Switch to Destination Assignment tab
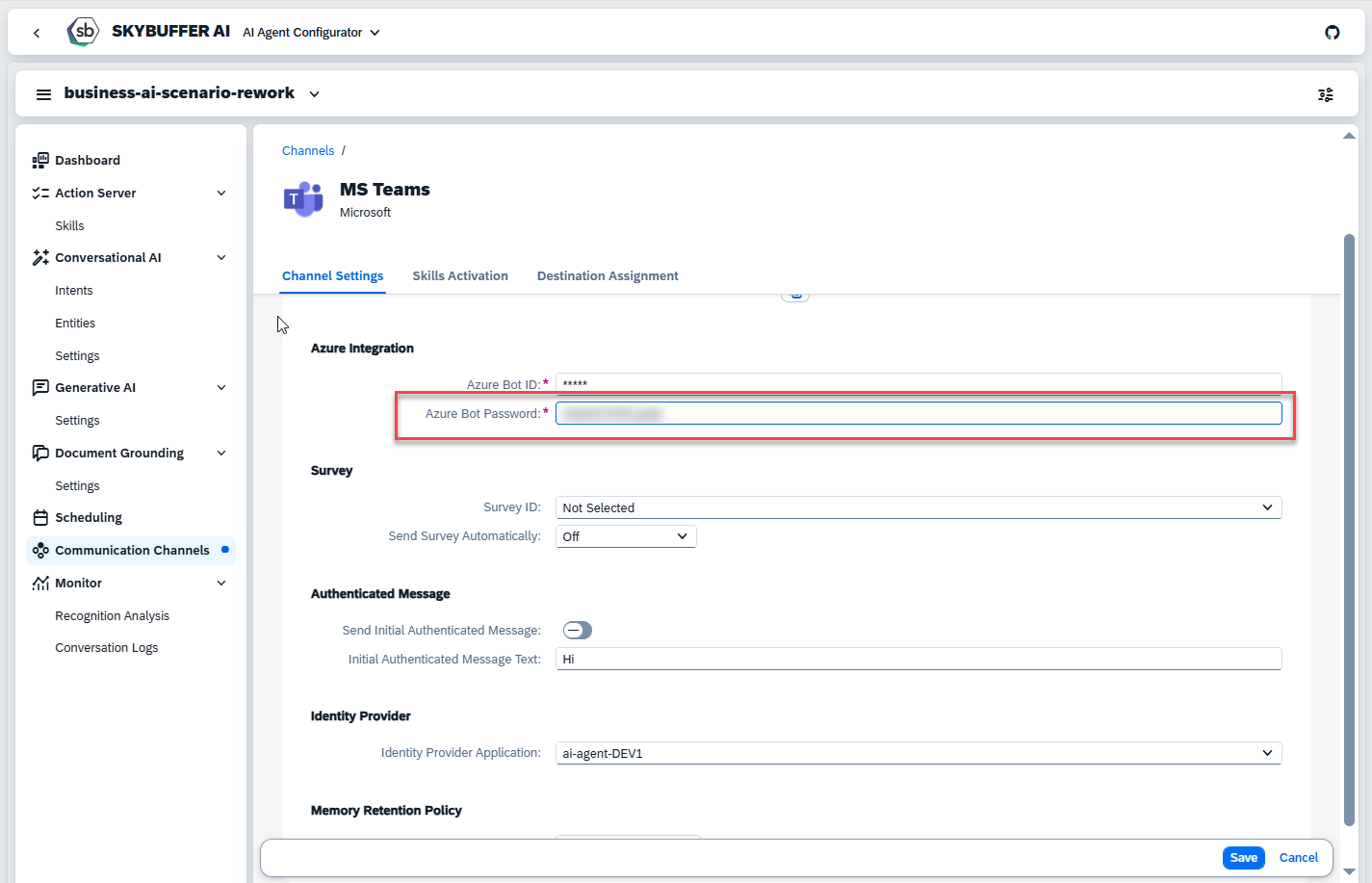The height and width of the screenshot is (883, 1372). point(608,275)
